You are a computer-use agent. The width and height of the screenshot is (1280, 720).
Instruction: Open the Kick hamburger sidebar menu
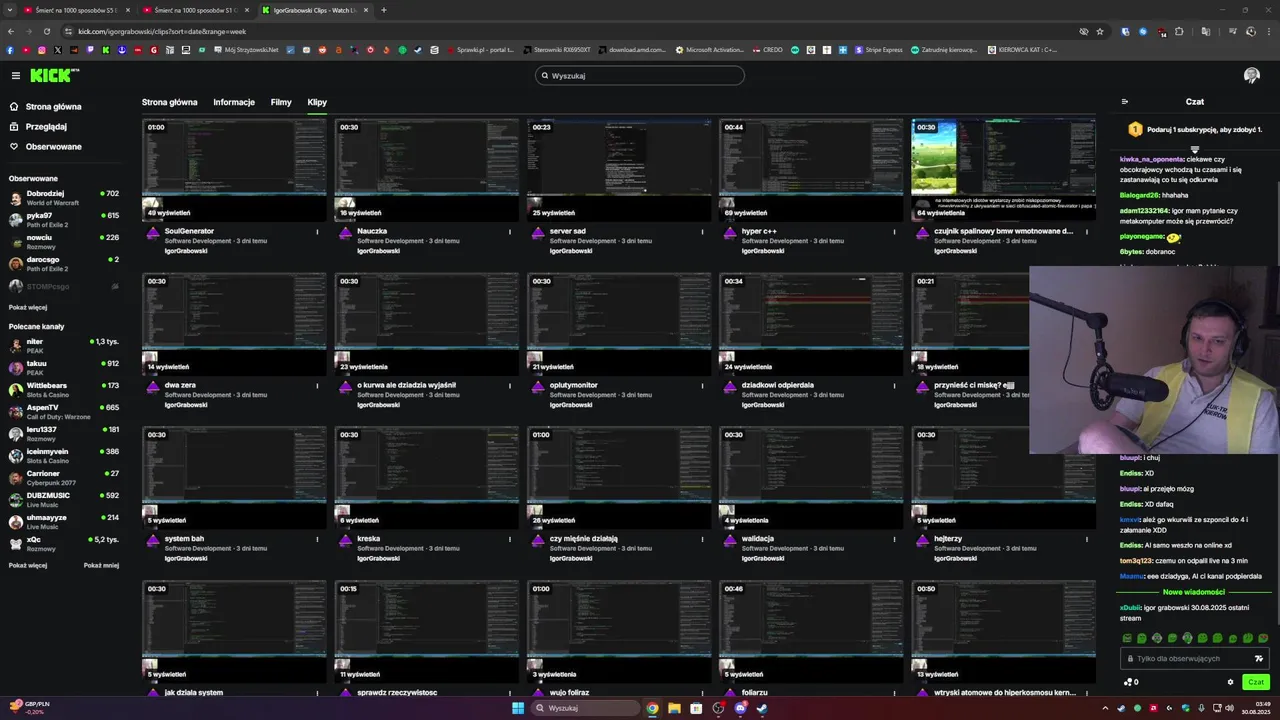click(15, 75)
